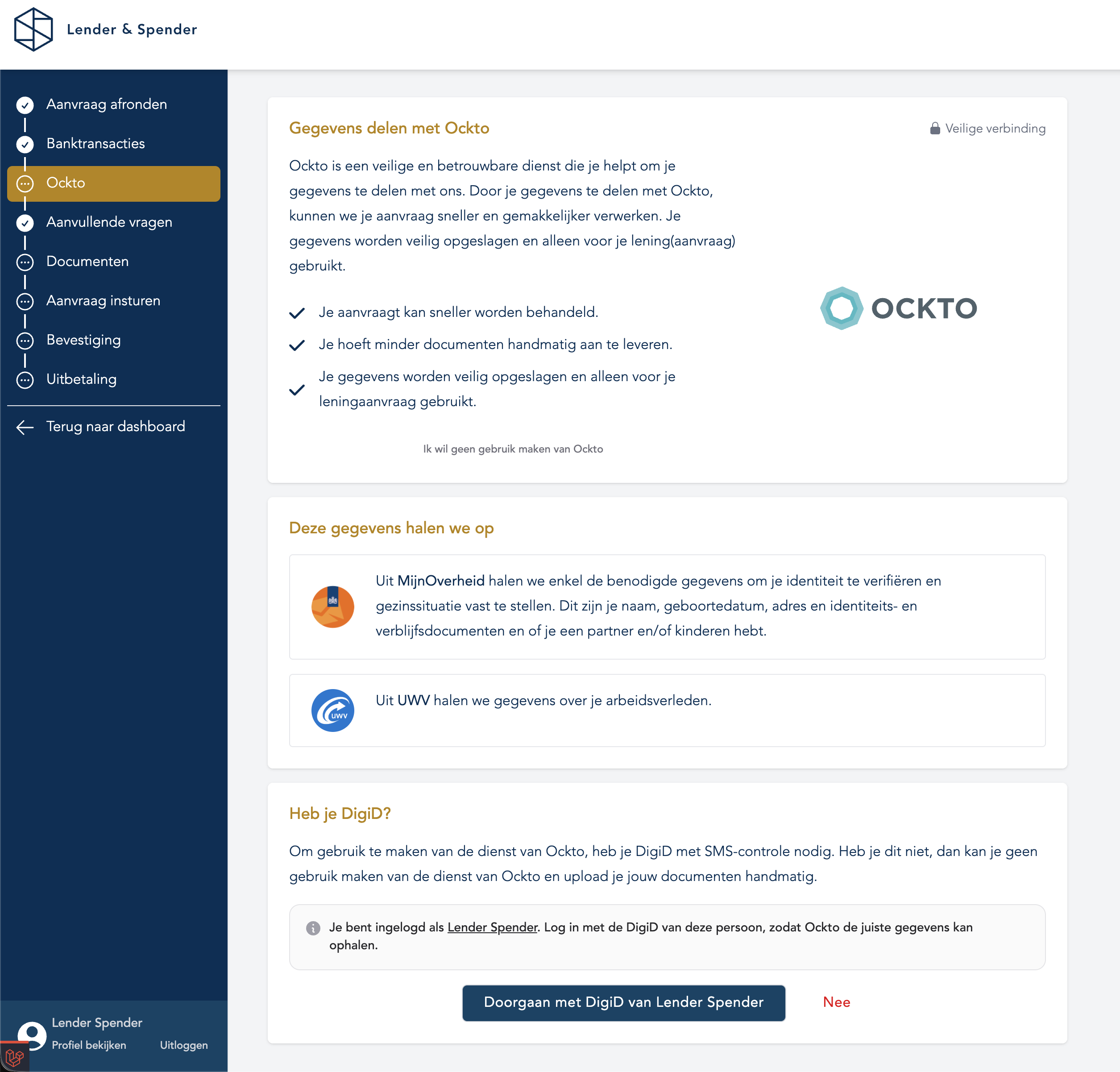Open the underlined Lender Spender link
The height and width of the screenshot is (1072, 1120).
[493, 927]
